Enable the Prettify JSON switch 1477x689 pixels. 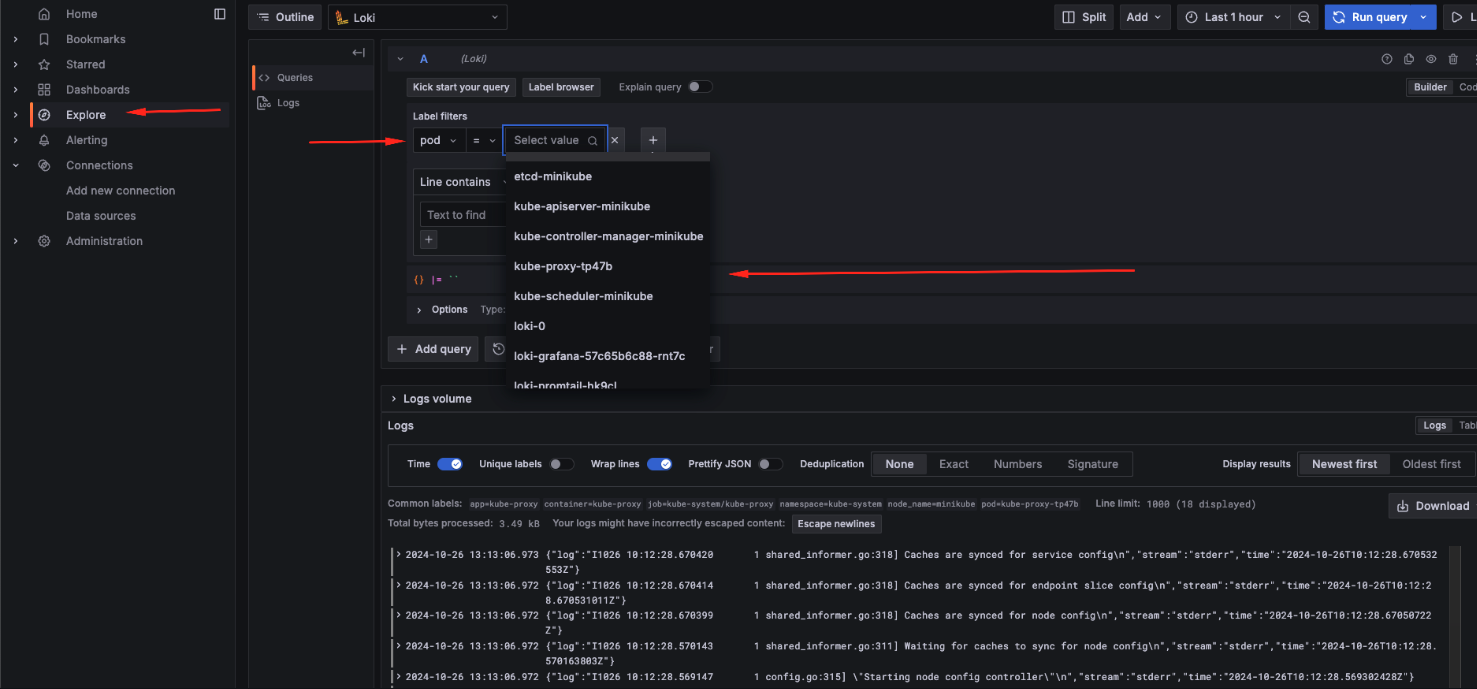(770, 464)
